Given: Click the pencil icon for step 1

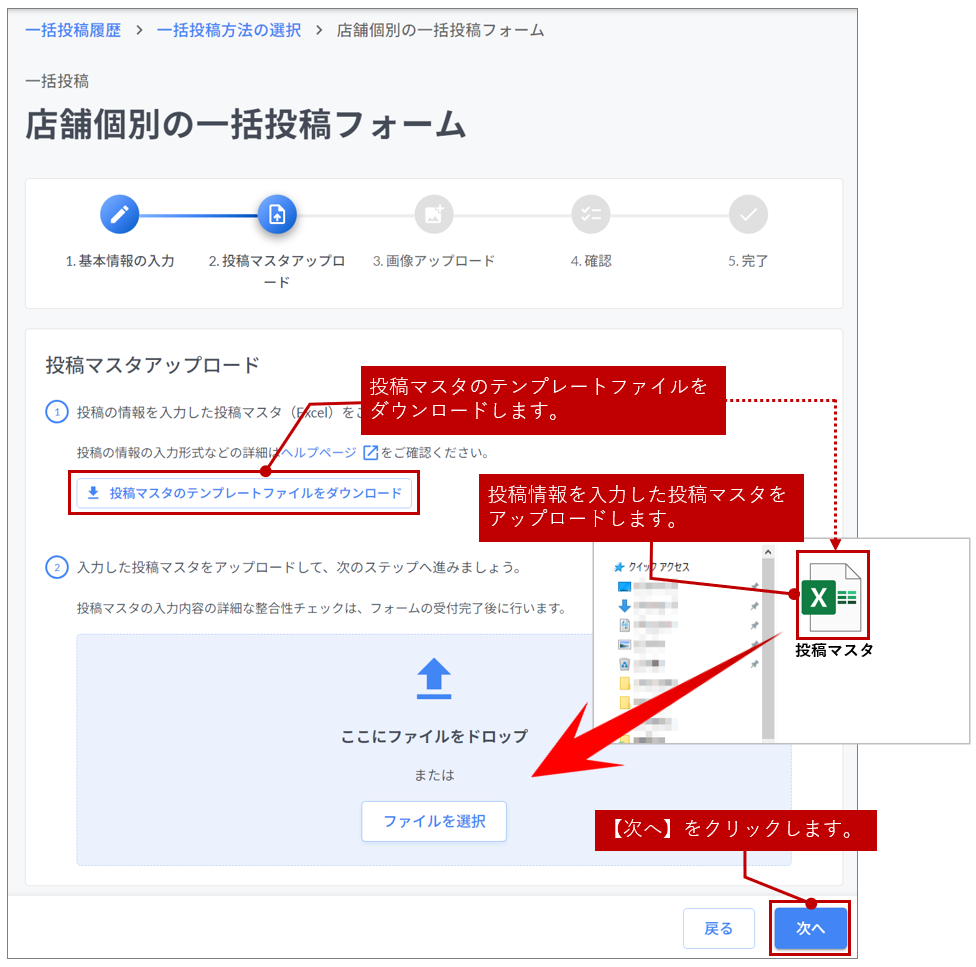Looking at the screenshot, I should [120, 214].
